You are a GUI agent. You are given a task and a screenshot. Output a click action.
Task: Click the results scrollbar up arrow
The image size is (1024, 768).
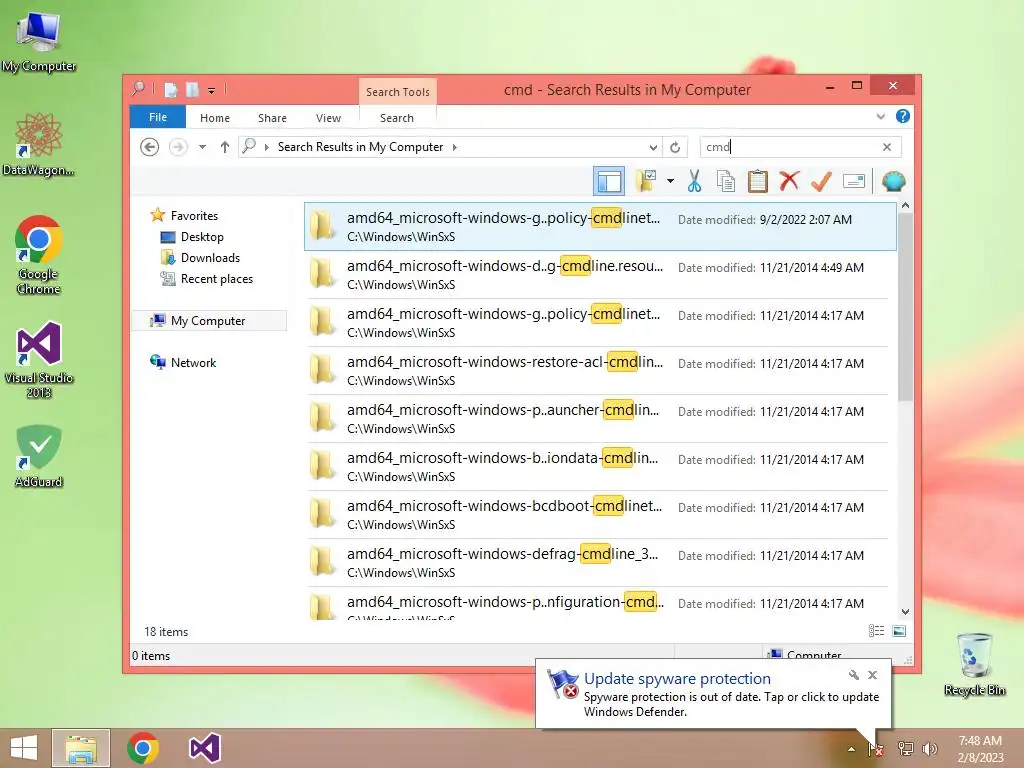tap(905, 206)
